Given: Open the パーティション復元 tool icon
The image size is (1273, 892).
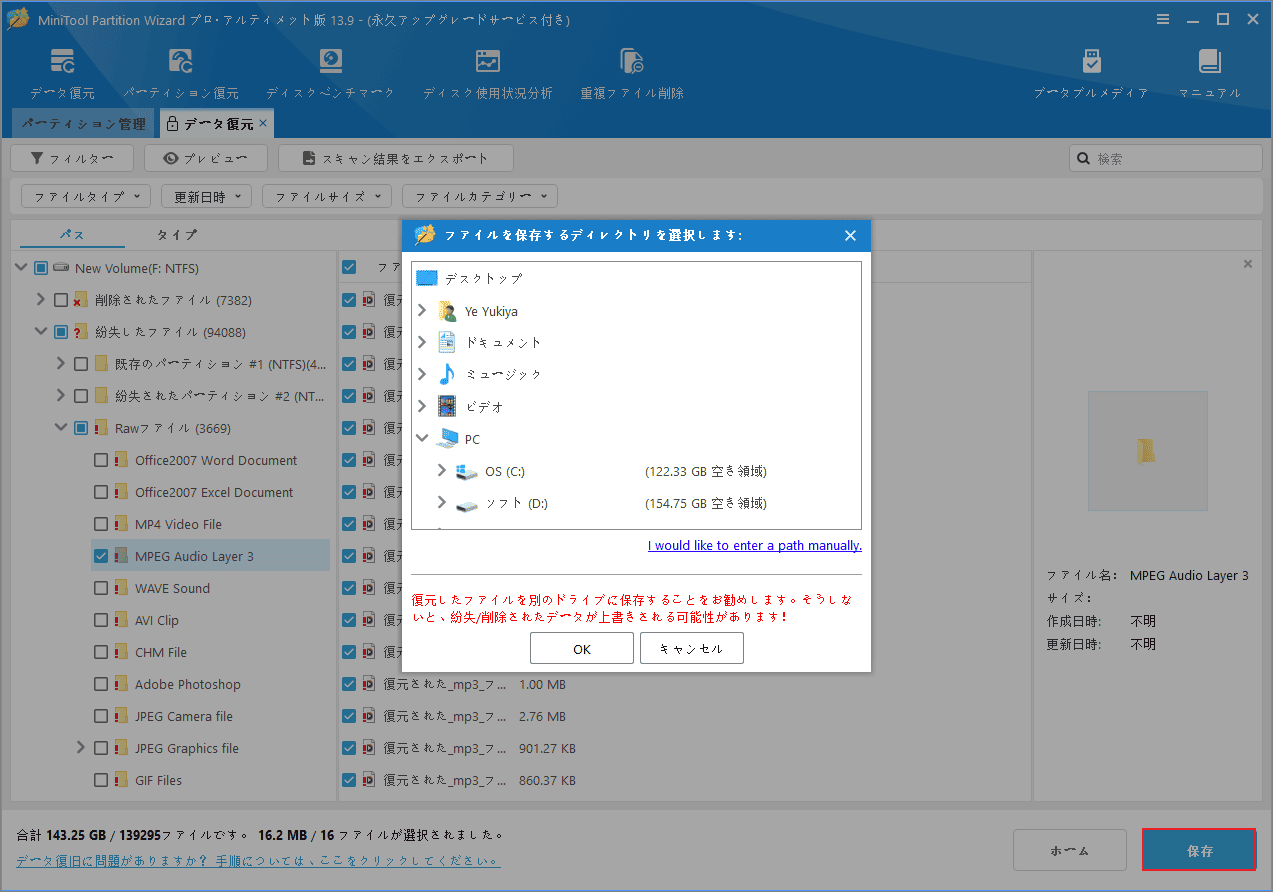Looking at the screenshot, I should (181, 62).
